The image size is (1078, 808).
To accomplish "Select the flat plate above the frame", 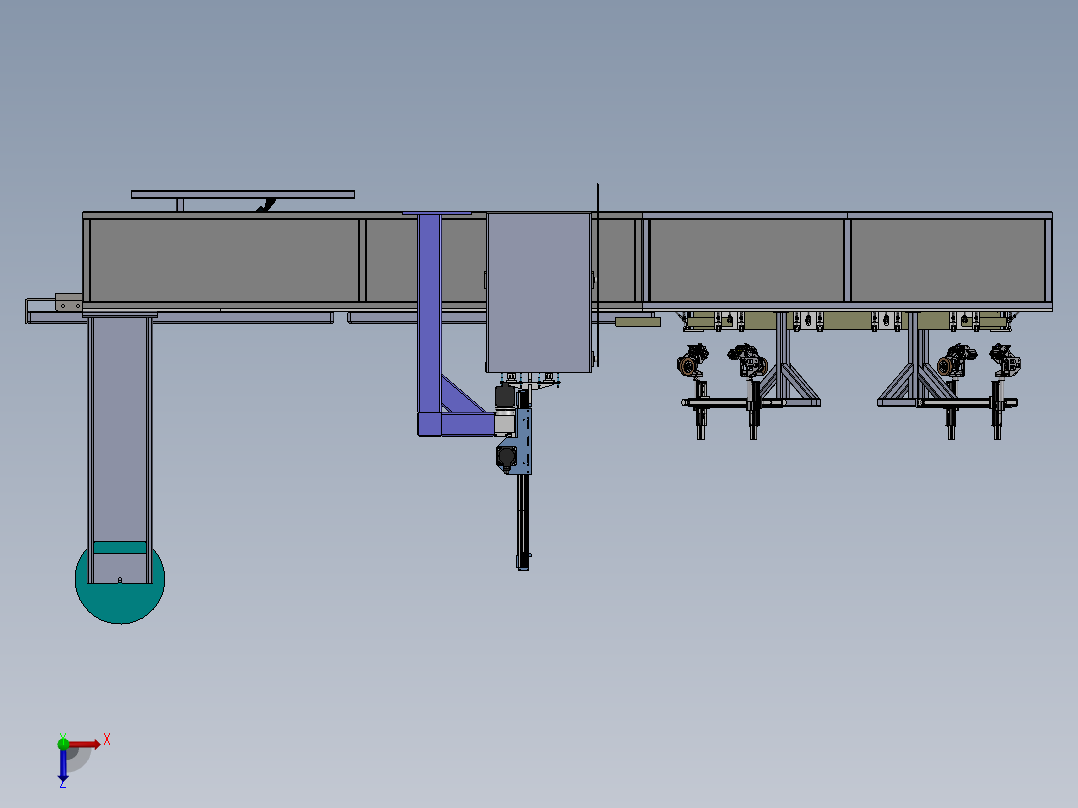I will click(x=243, y=195).
